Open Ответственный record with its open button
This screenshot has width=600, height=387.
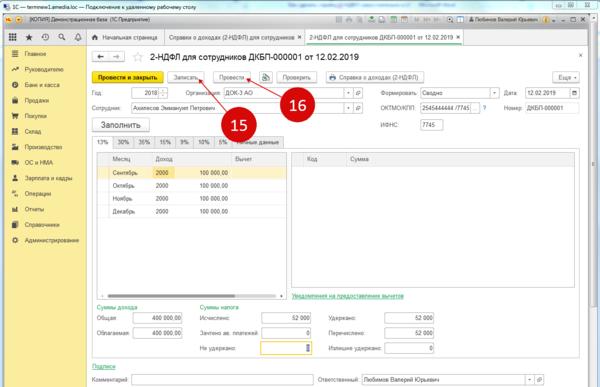click(x=539, y=380)
